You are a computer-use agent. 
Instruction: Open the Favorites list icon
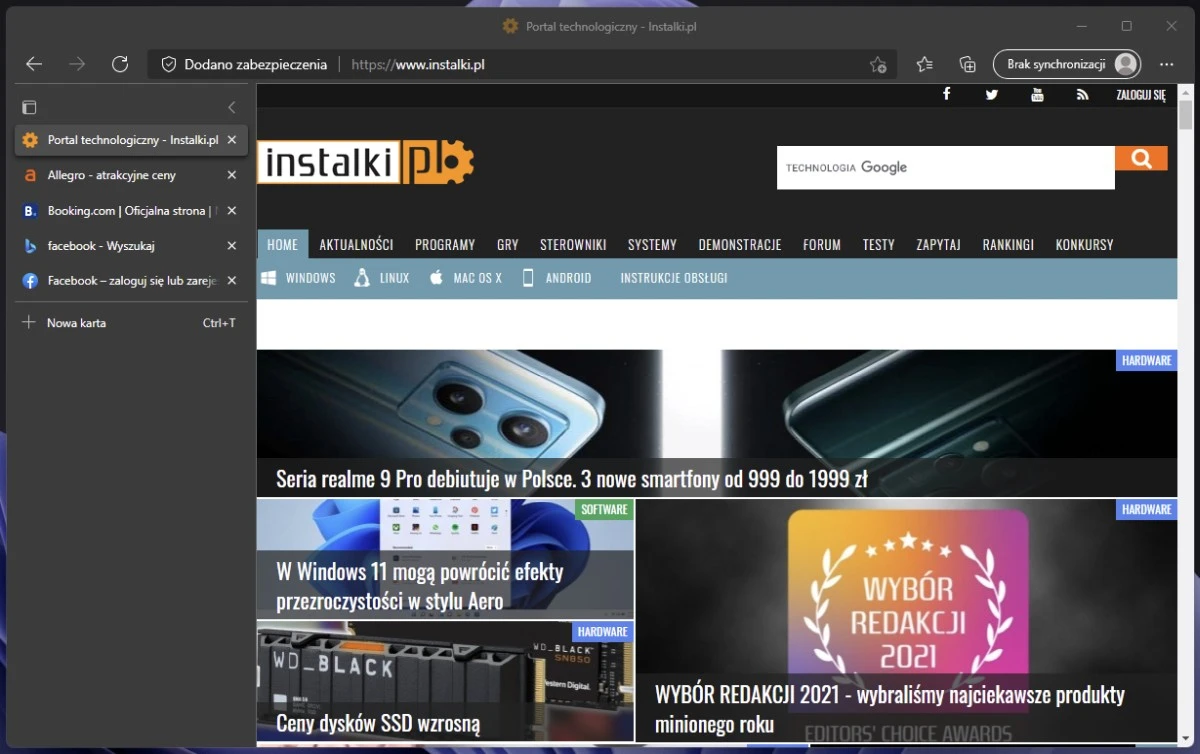click(x=925, y=64)
